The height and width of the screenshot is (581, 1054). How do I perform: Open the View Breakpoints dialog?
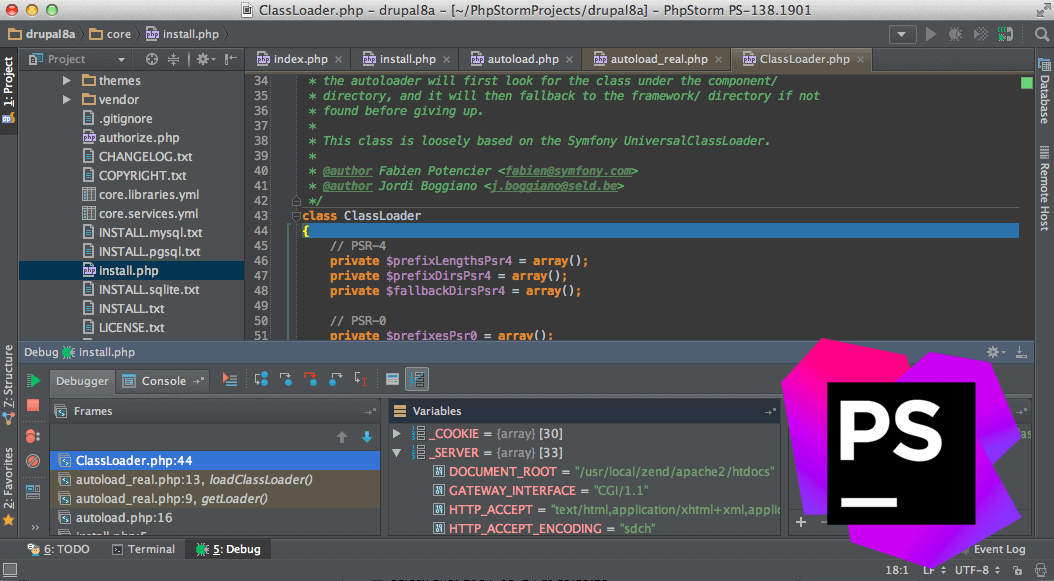33,436
